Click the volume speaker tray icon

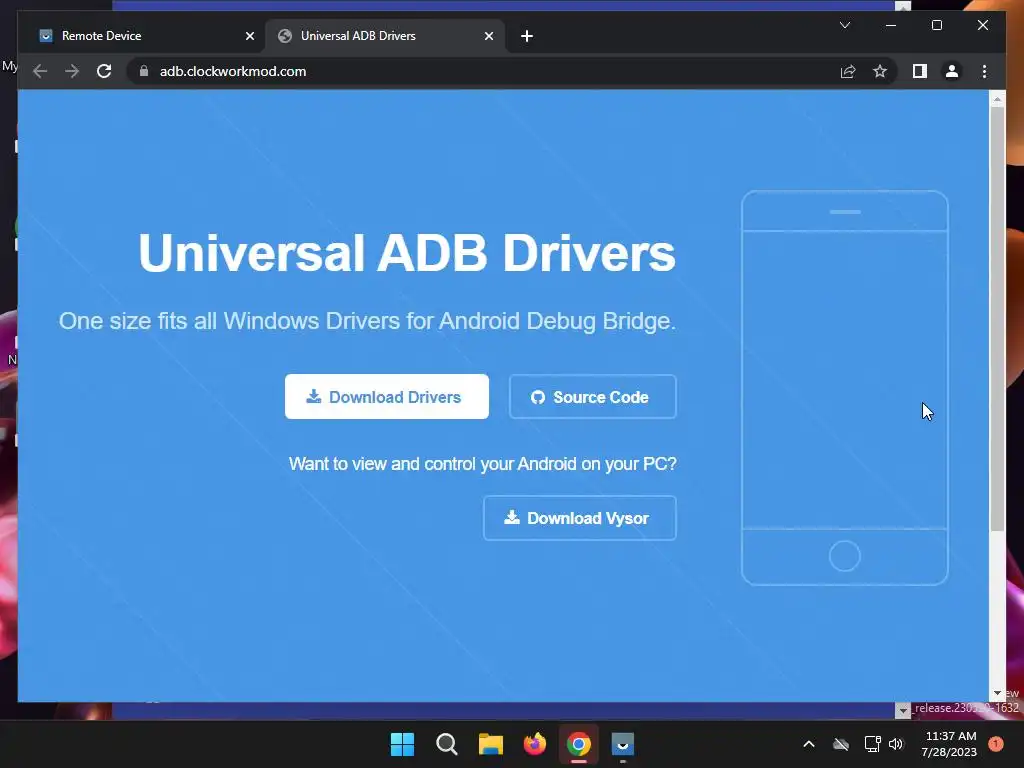[896, 744]
